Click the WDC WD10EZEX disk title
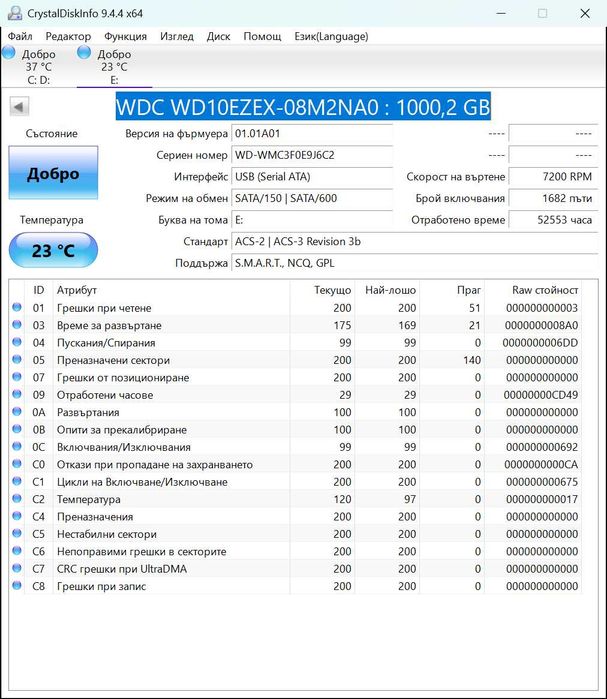Screen dimensions: 607x699 click(304, 107)
